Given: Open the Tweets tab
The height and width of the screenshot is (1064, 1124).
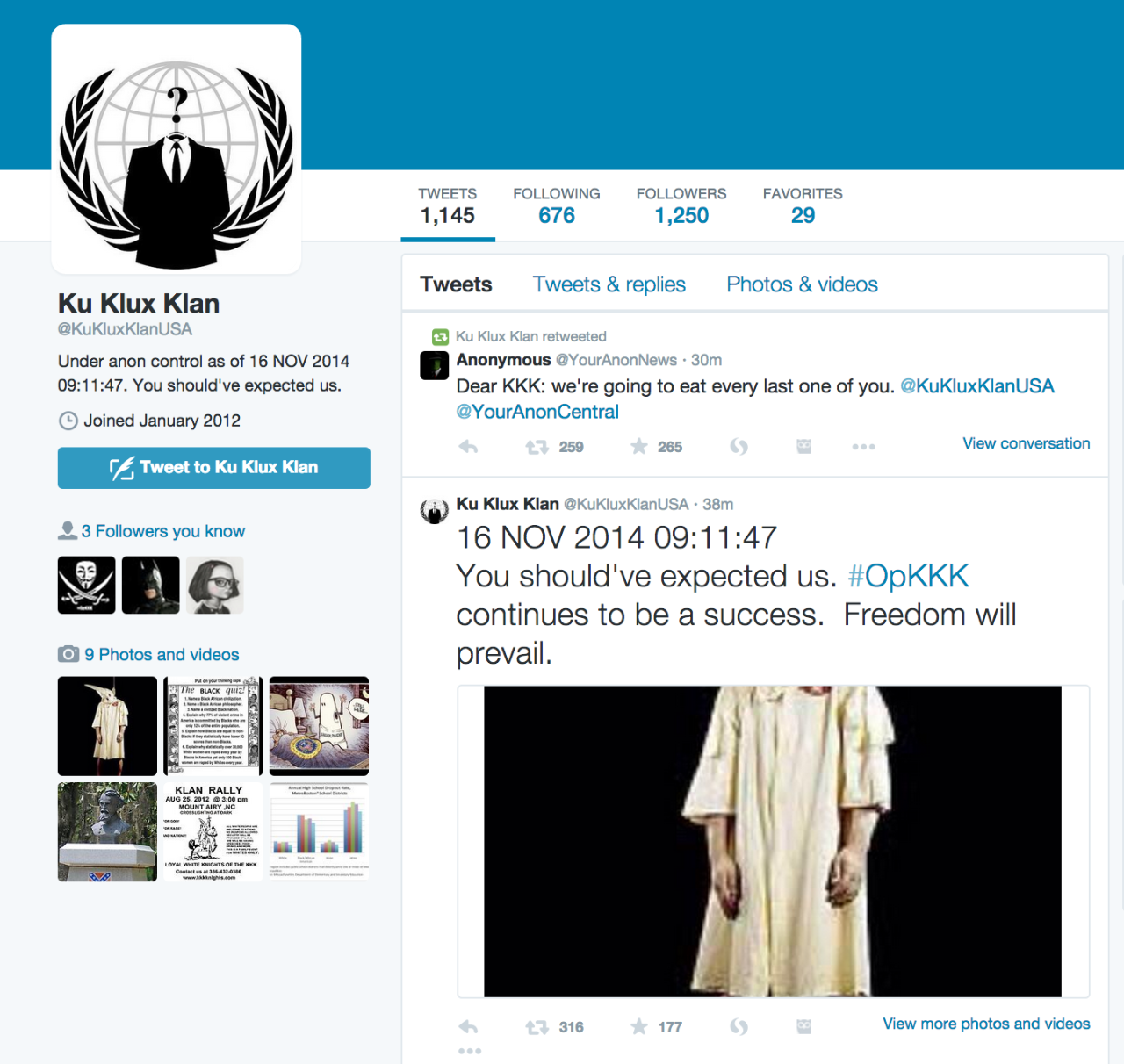Looking at the screenshot, I should pyautogui.click(x=456, y=284).
